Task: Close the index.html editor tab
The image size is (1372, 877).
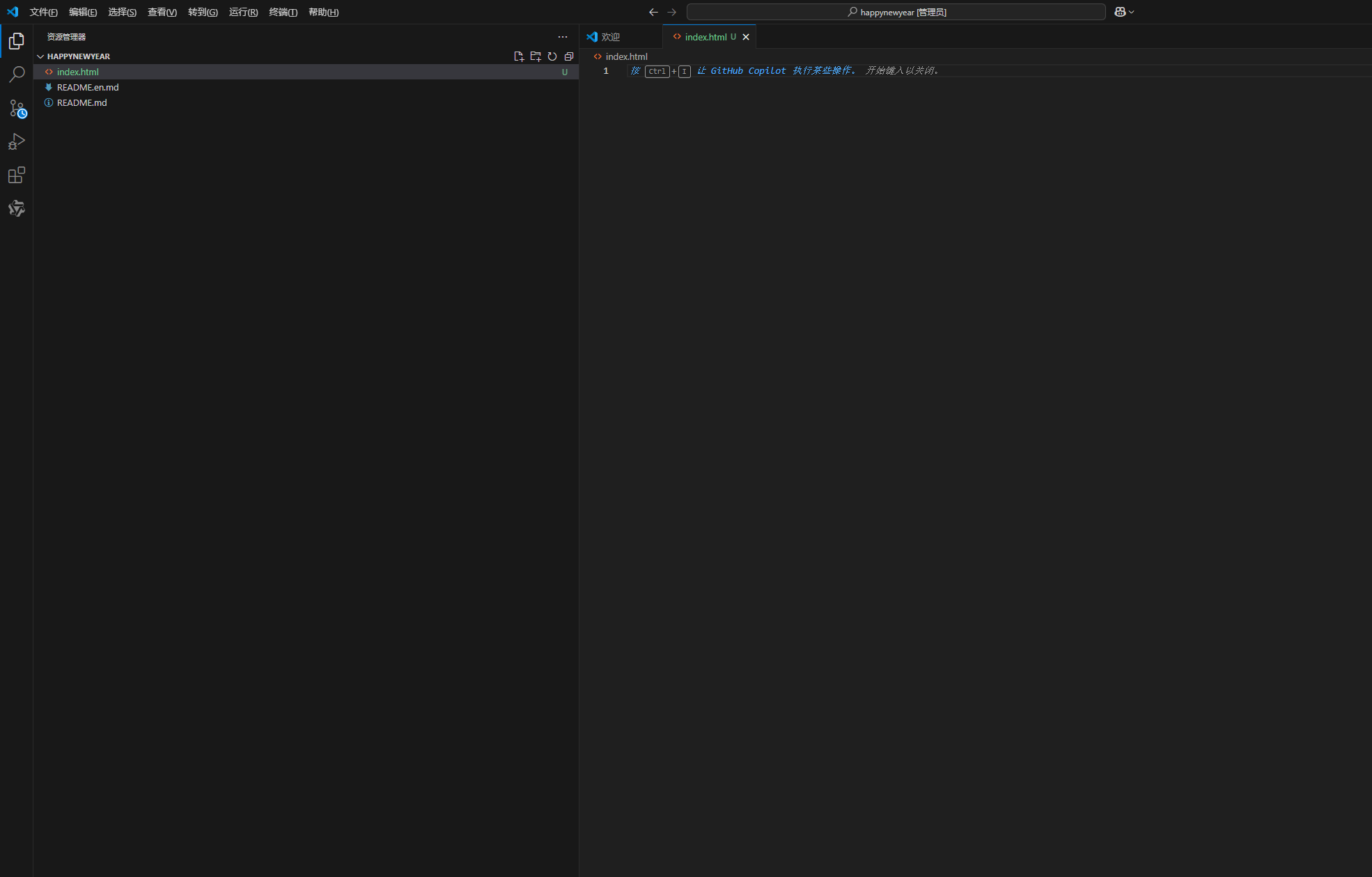Action: (x=746, y=37)
